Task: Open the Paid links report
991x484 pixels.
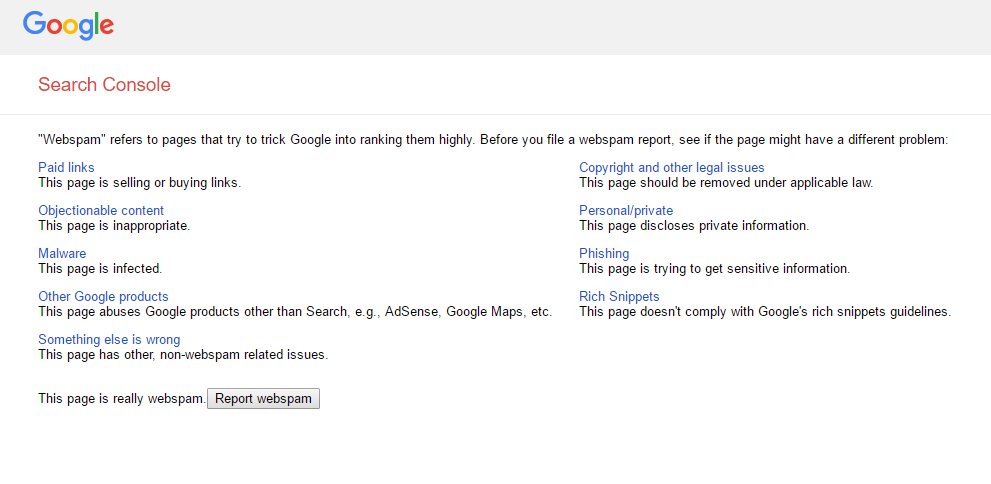Action: (66, 167)
